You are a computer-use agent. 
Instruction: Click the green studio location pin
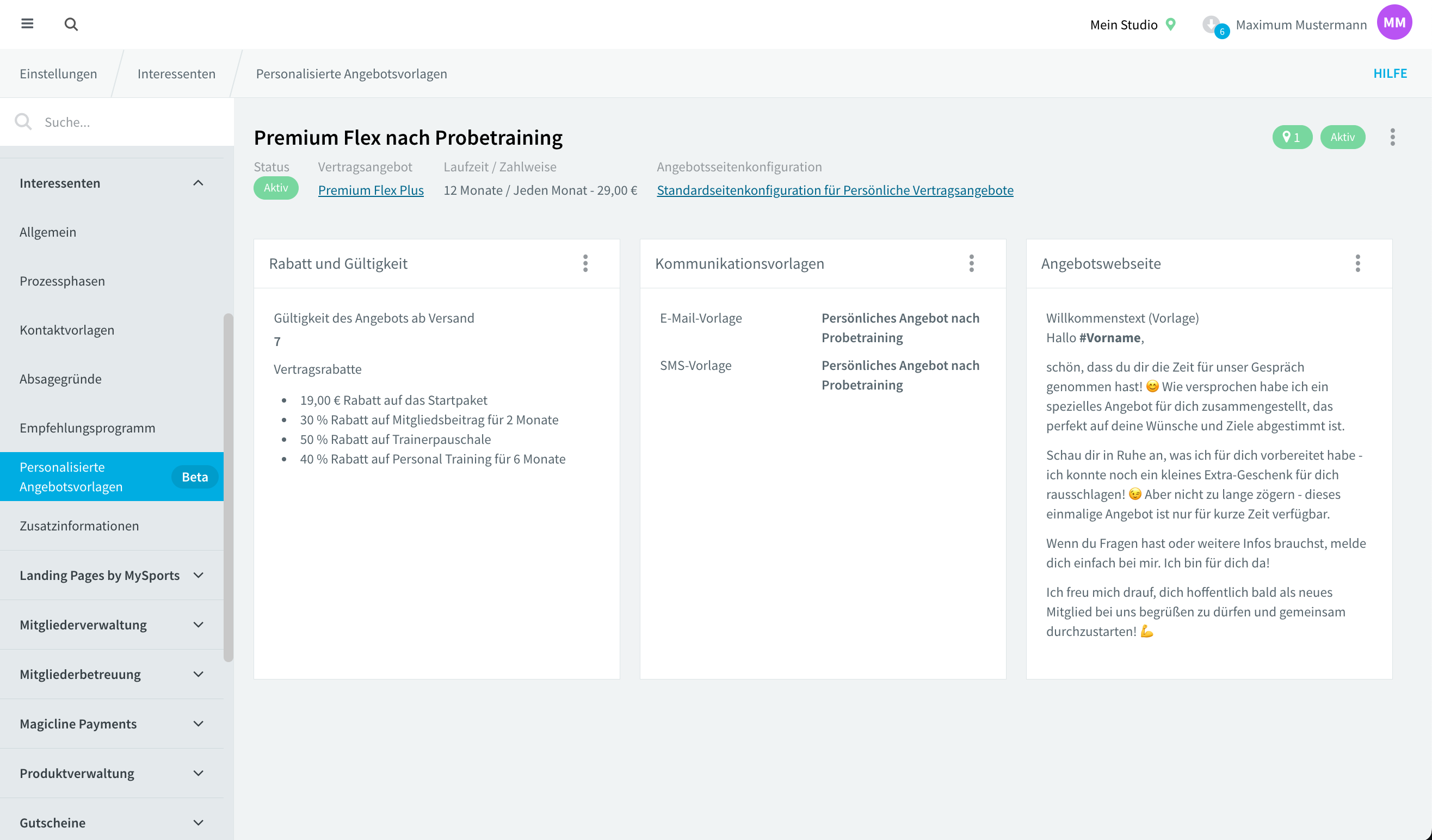pos(1170,24)
